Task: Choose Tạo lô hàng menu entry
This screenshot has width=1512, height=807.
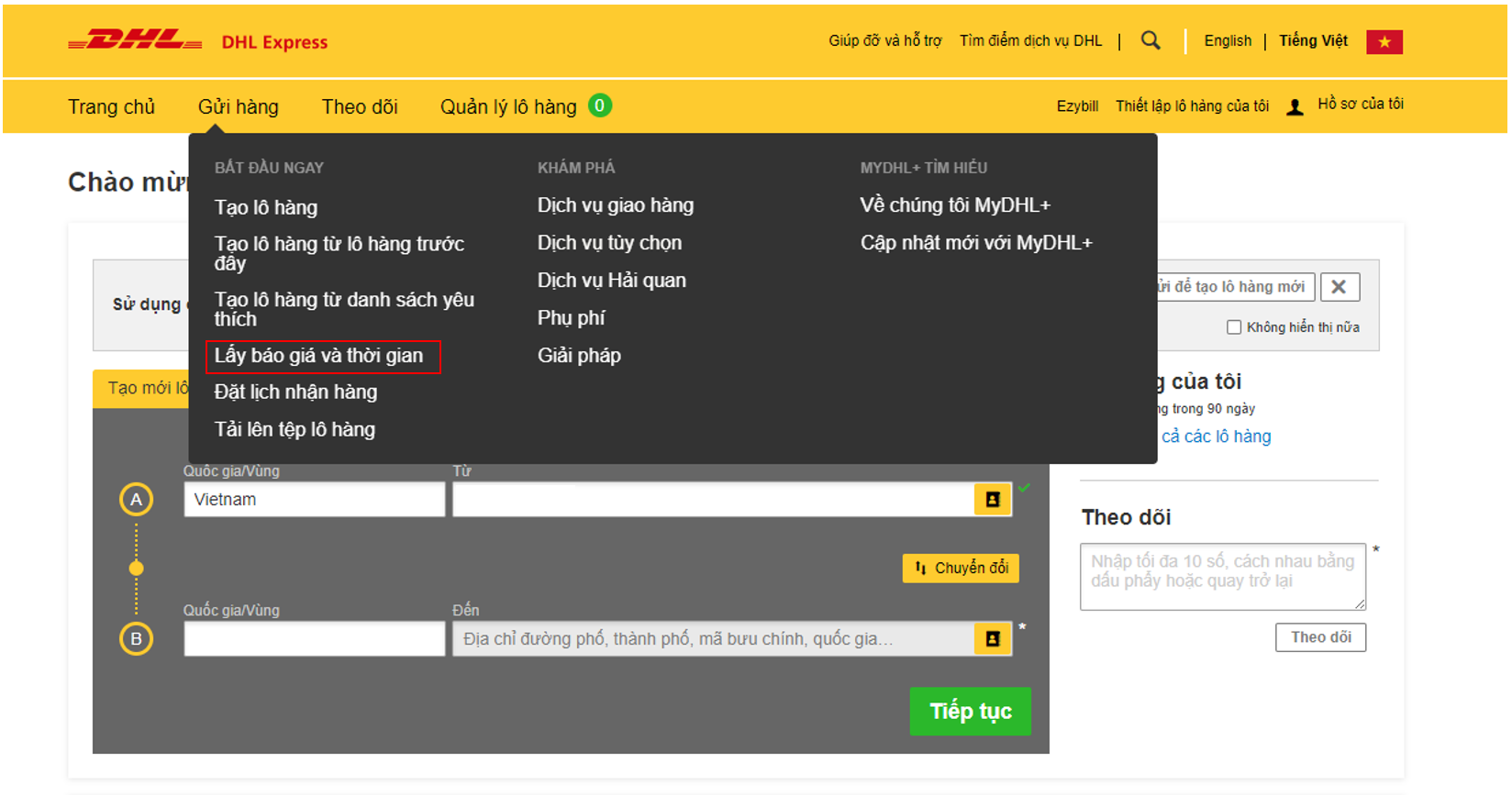Action: [266, 207]
